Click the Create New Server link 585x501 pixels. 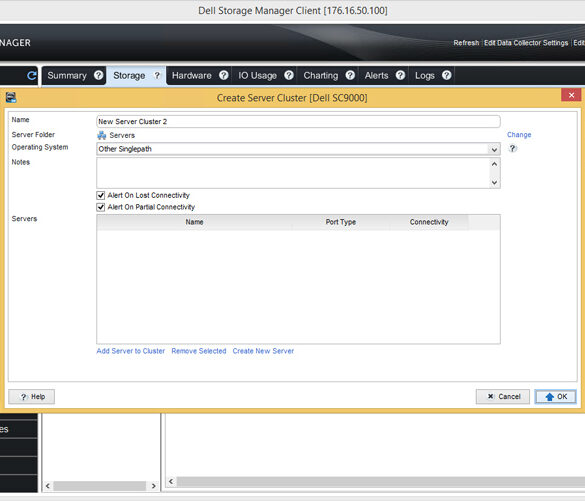pyautogui.click(x=263, y=351)
